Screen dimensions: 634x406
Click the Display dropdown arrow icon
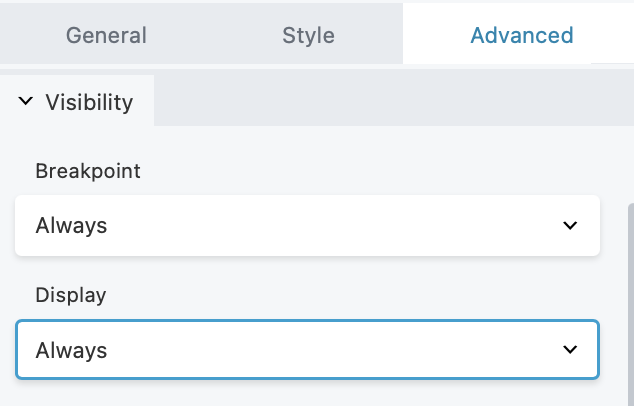click(x=570, y=350)
